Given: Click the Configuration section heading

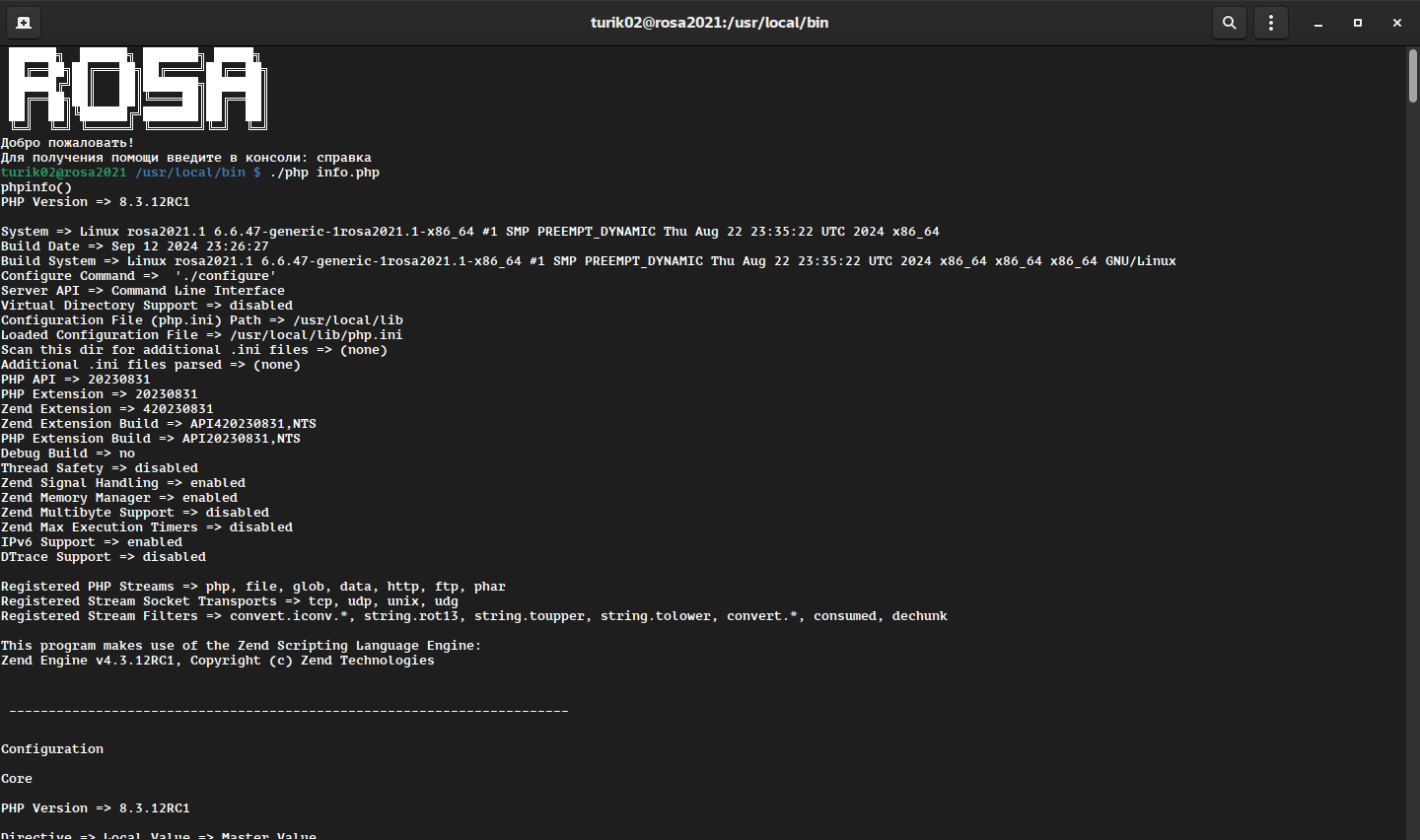Looking at the screenshot, I should coord(52,749).
